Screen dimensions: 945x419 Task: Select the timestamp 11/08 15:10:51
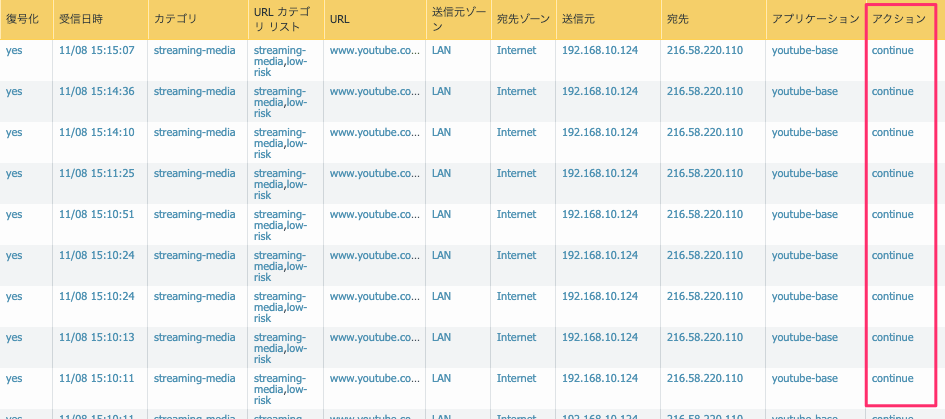(96, 215)
